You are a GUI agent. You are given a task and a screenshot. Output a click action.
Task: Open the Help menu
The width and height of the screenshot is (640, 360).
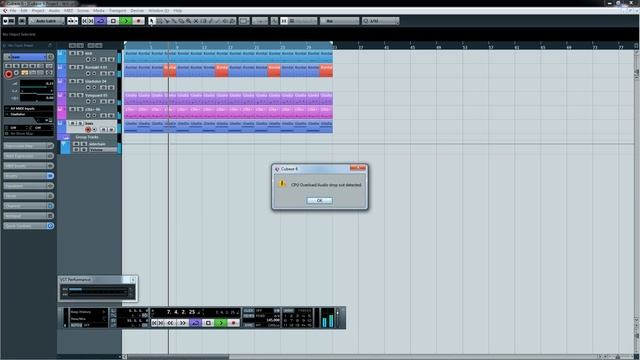click(178, 11)
